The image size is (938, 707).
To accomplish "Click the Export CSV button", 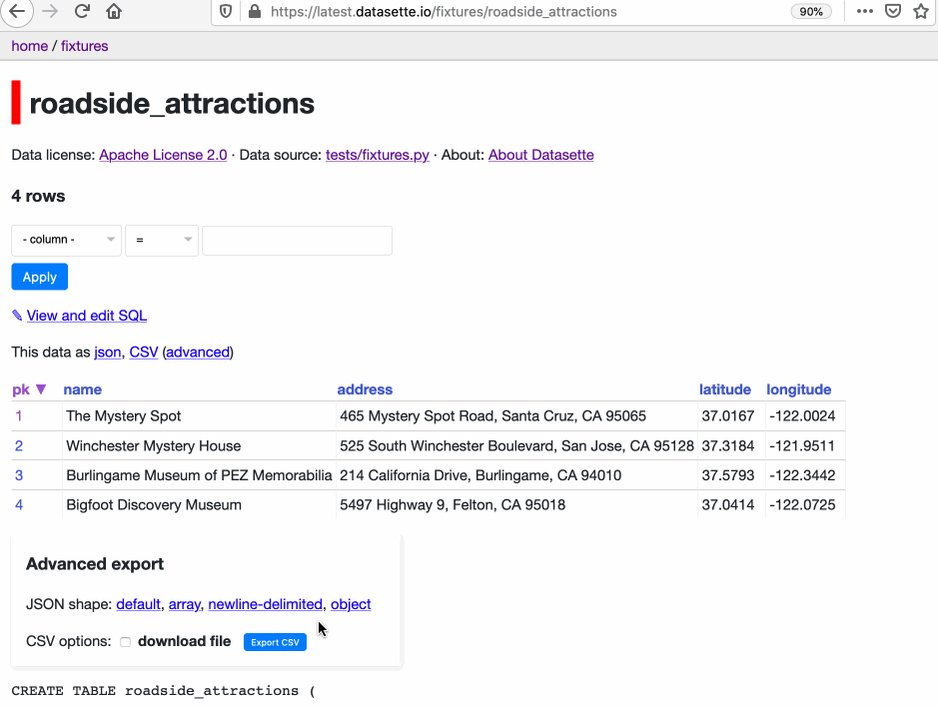I will pyautogui.click(x=275, y=642).
